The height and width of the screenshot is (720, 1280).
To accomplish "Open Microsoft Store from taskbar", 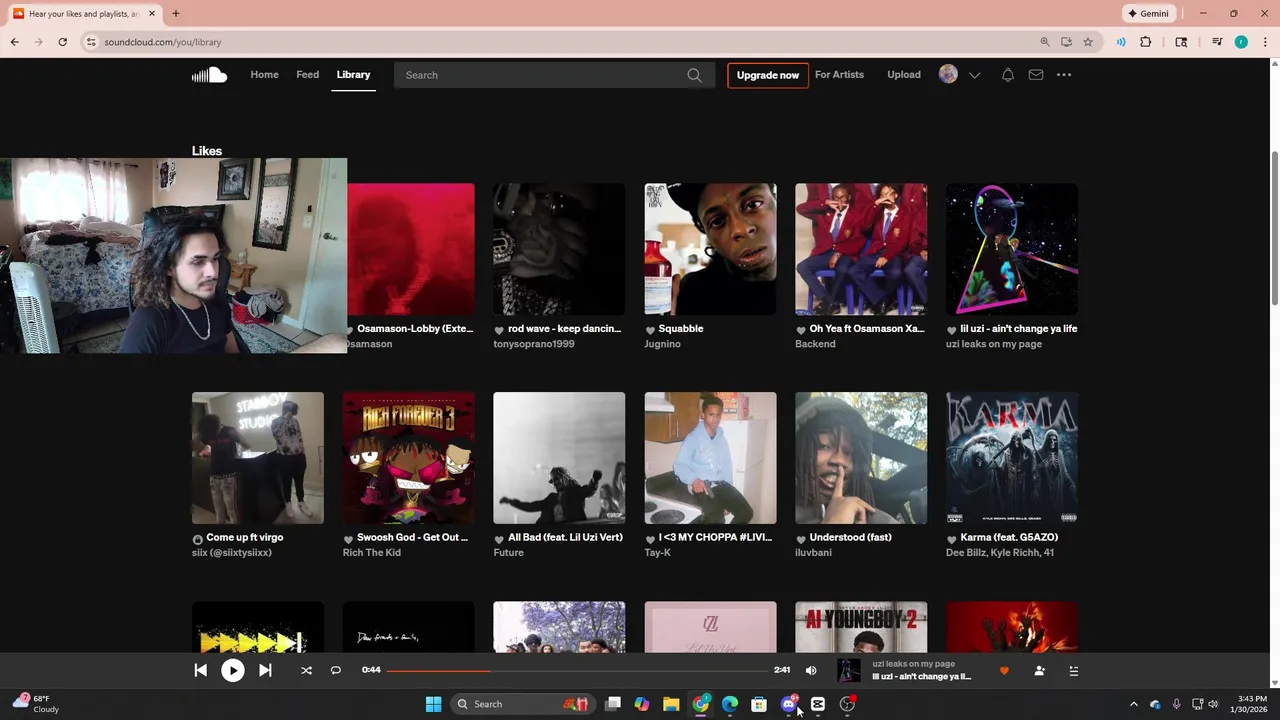I will (759, 704).
